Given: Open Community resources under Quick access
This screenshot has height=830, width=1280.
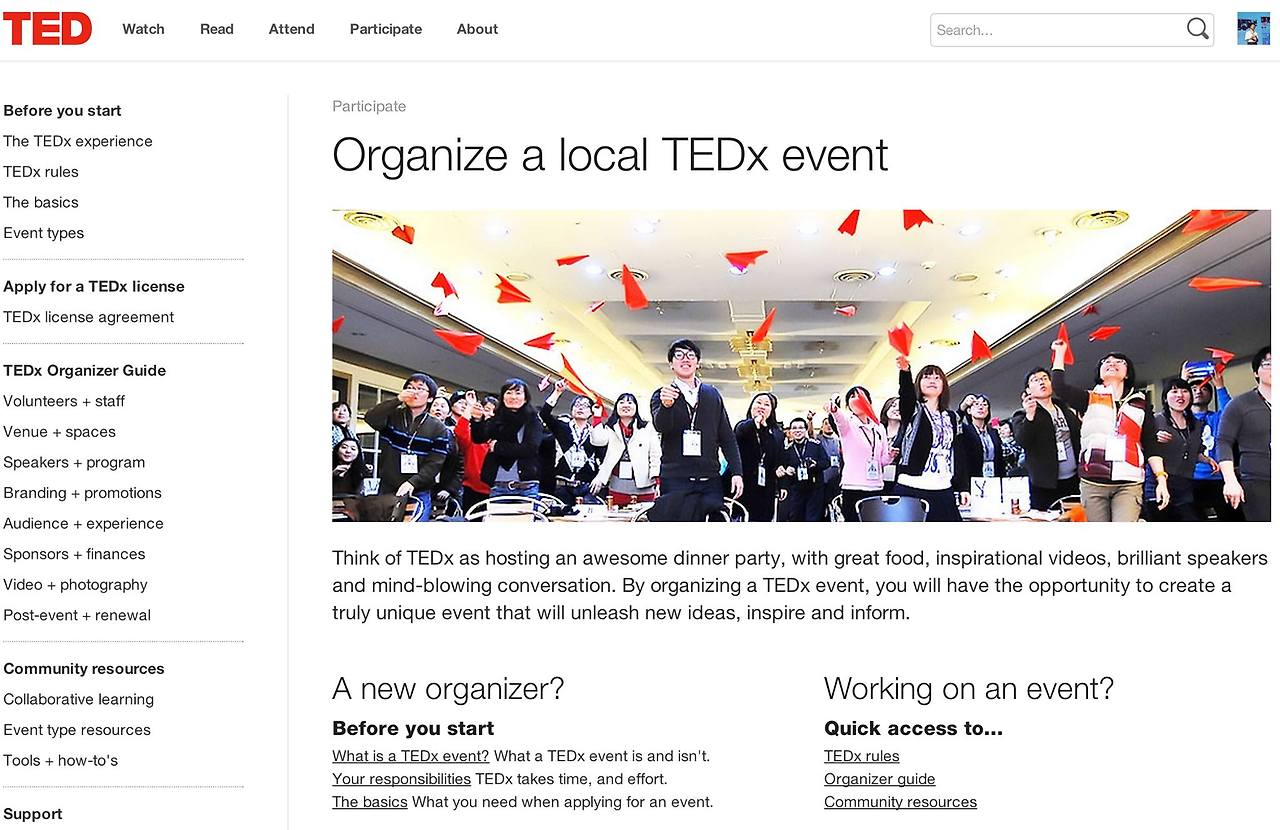Looking at the screenshot, I should pyautogui.click(x=901, y=802).
